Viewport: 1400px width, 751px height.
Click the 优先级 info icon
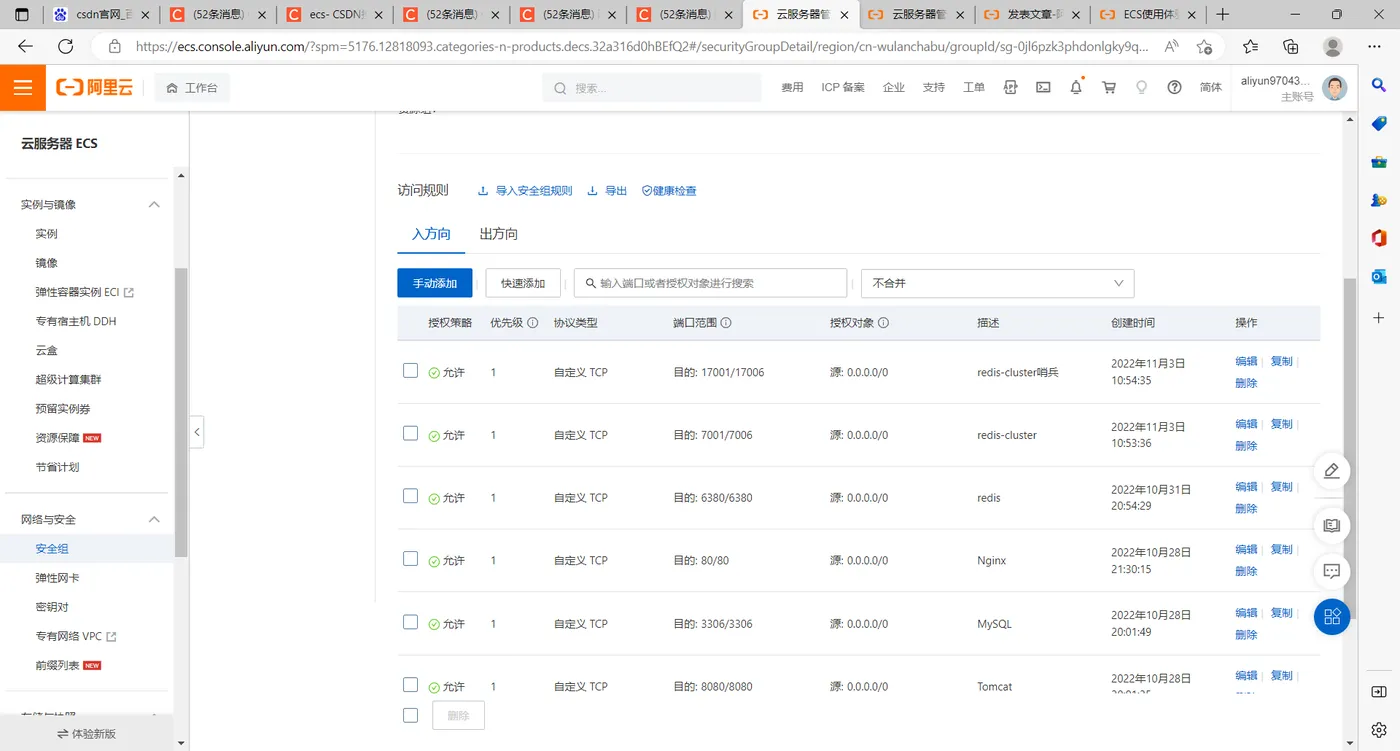(532, 323)
